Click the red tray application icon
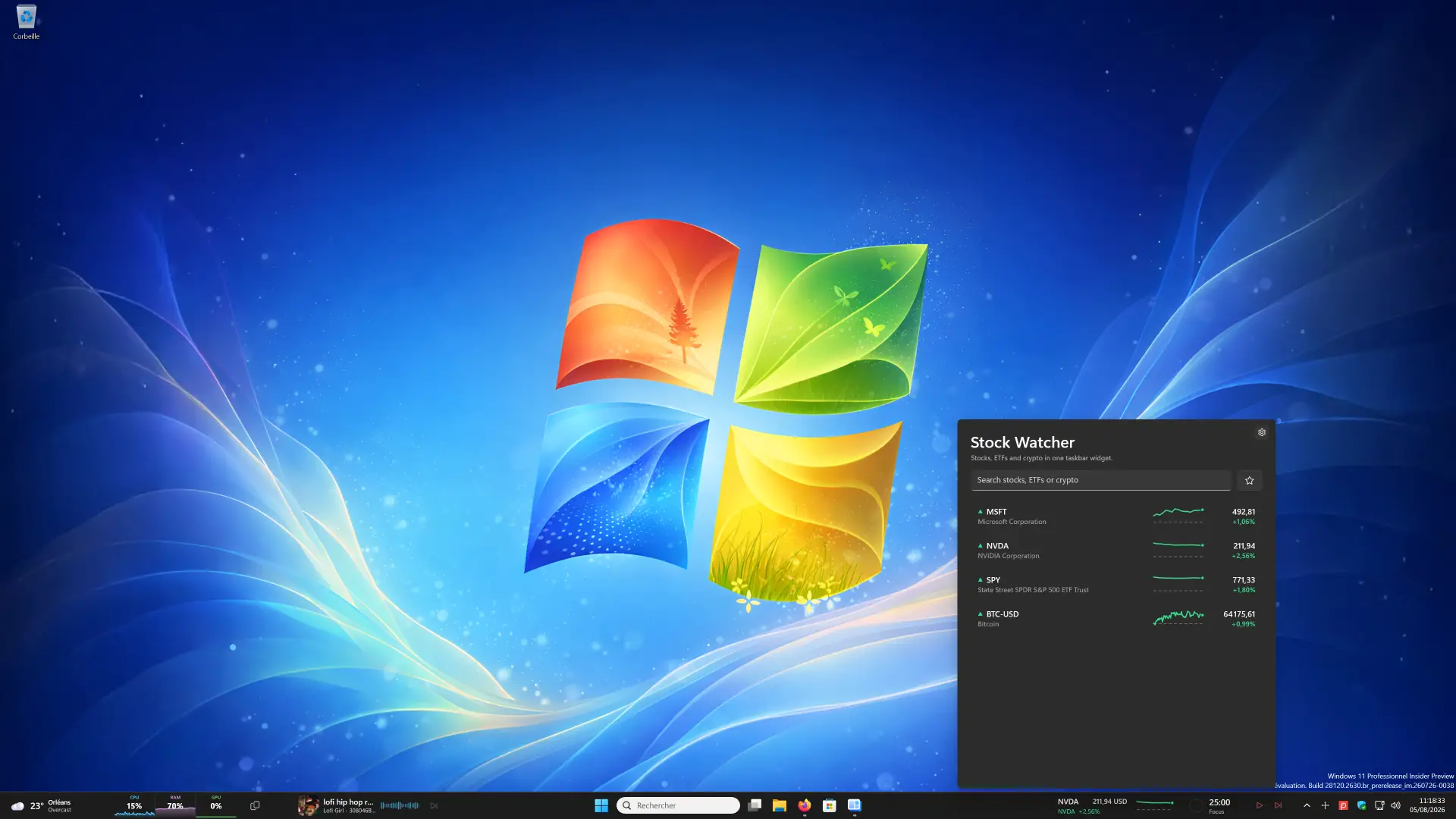Screen dimensions: 1456x819 pyautogui.click(x=1343, y=805)
